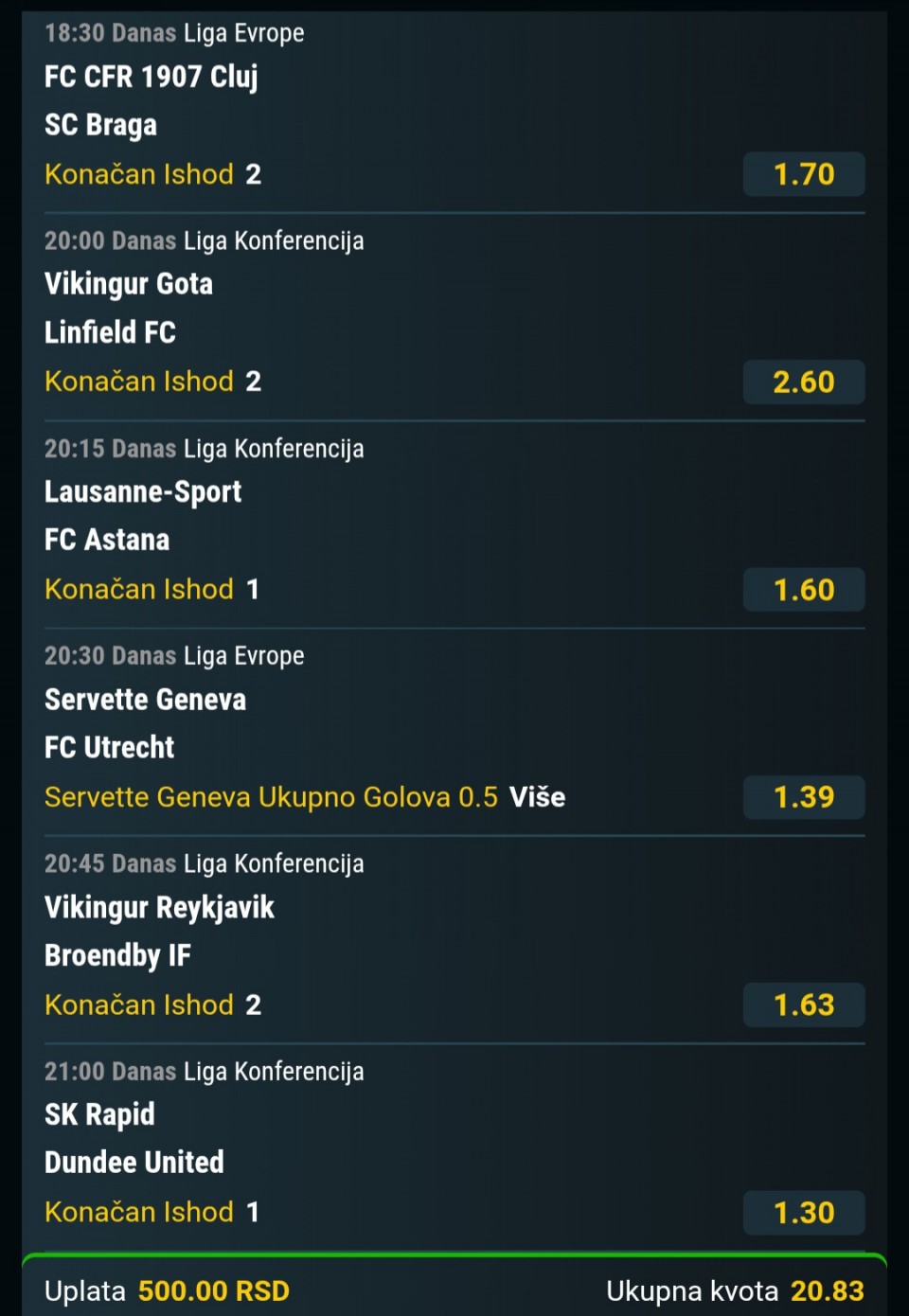909x1316 pixels.
Task: Select the 1.39 odds for Servette goals
Action: (x=804, y=797)
